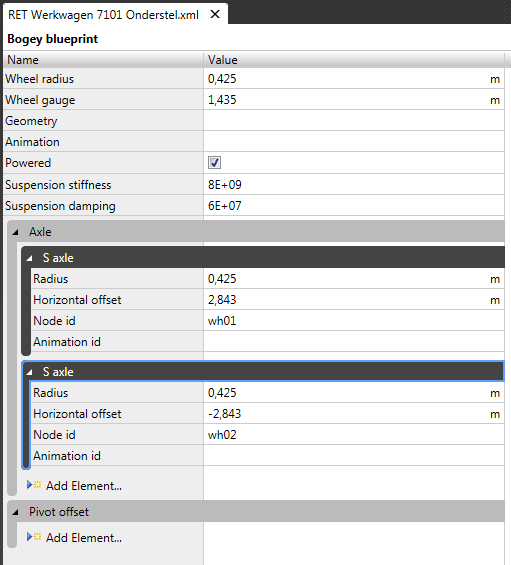The width and height of the screenshot is (511, 565).
Task: Edit the Wheel gauge value 1,435
Action: [222, 100]
